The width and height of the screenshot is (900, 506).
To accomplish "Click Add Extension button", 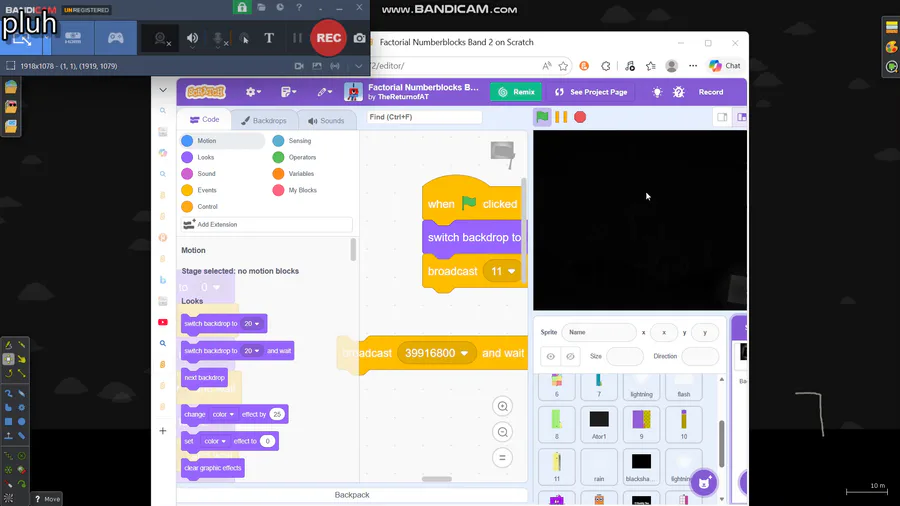I will click(x=266, y=224).
